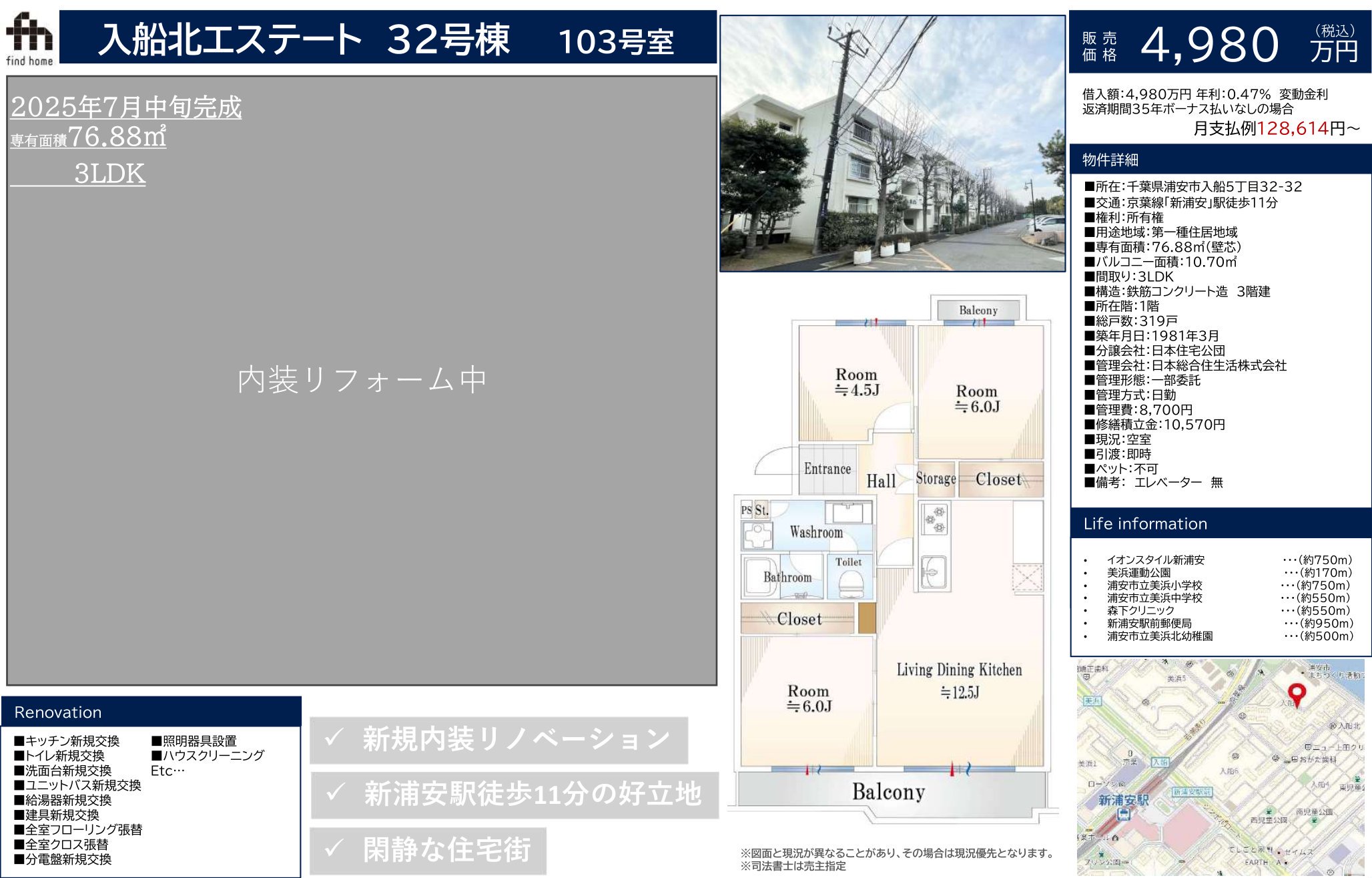Click the building exterior photo
1372x878 pixels.
(x=892, y=144)
